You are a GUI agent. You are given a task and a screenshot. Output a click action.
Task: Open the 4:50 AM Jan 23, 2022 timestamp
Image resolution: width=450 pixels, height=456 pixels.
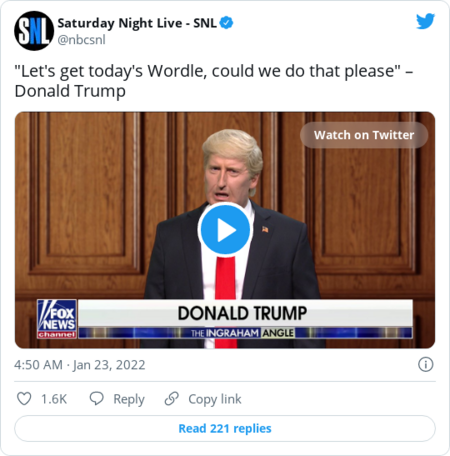click(x=80, y=365)
